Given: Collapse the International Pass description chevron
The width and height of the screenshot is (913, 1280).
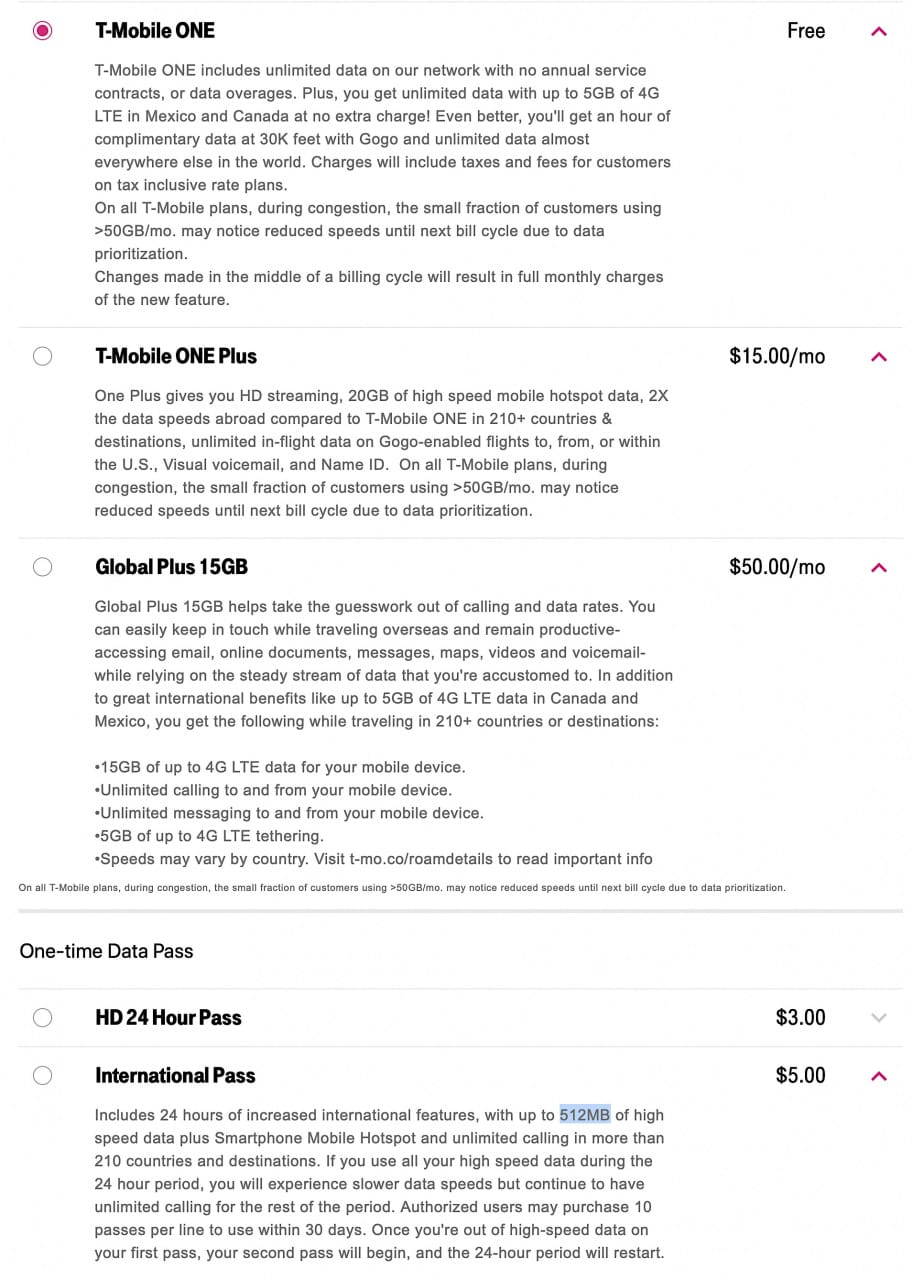Looking at the screenshot, I should pyautogui.click(x=879, y=1076).
